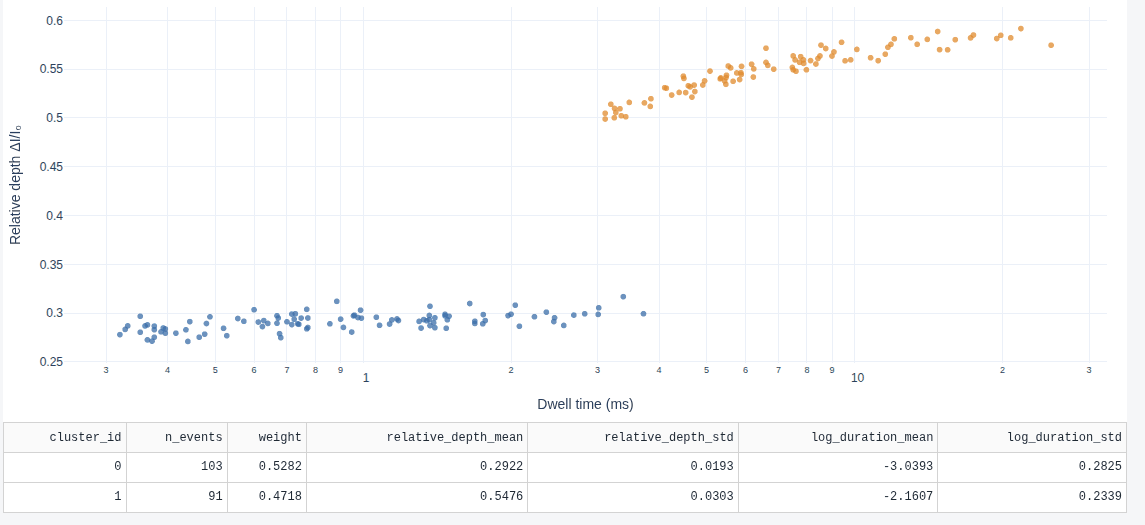1145x525 pixels.
Task: Click the relative_depth_mean column header
Action: [417, 437]
